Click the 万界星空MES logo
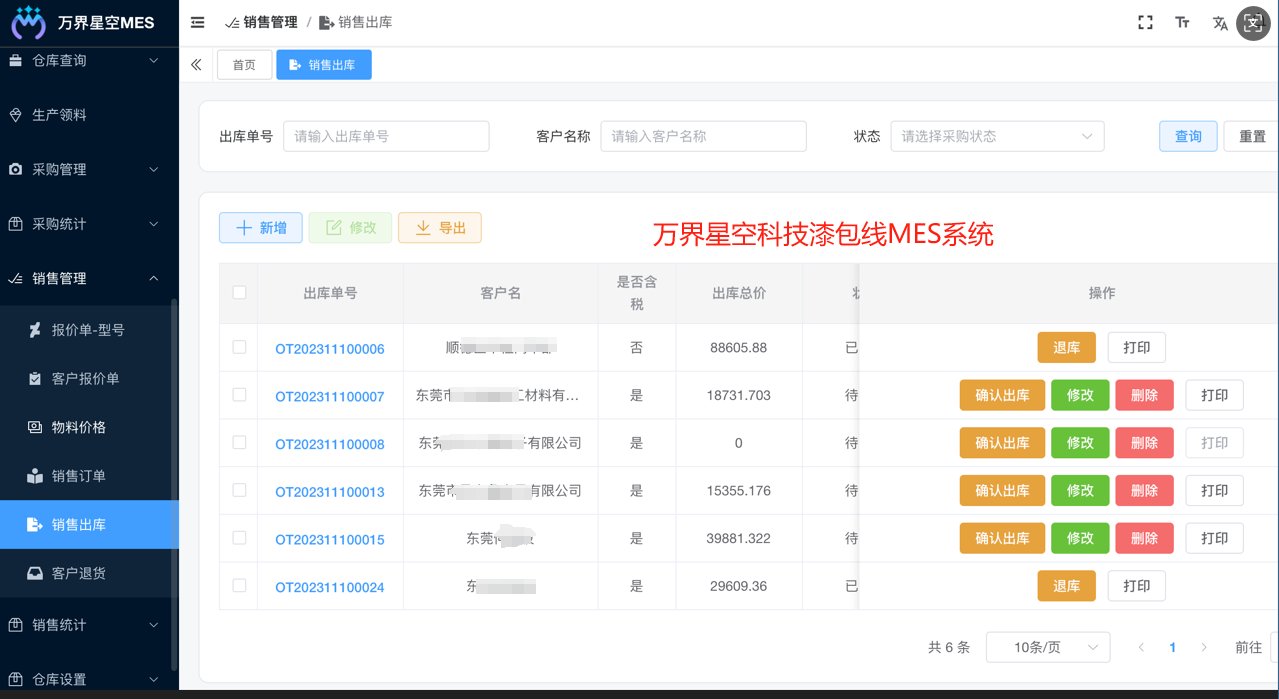 (x=83, y=22)
